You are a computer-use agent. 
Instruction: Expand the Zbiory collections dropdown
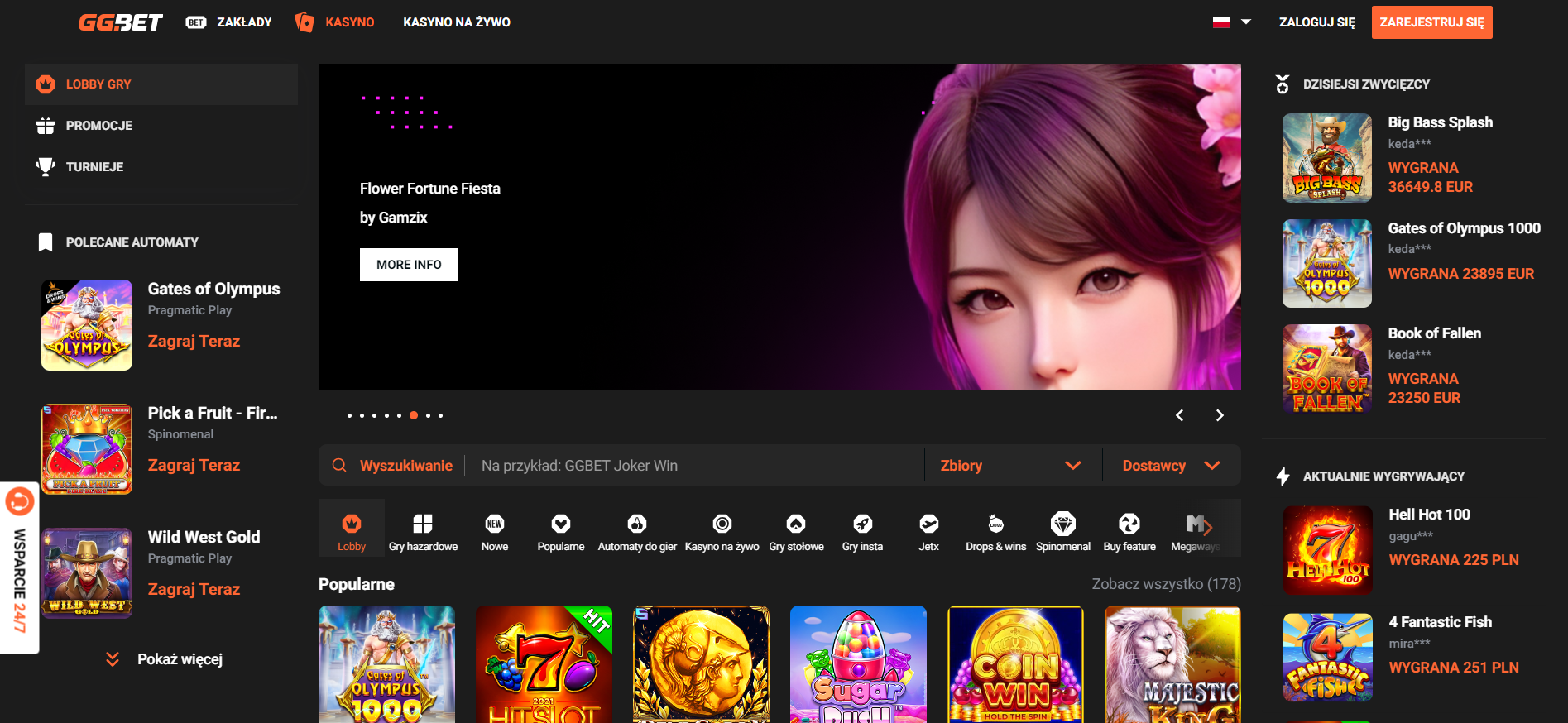point(1011,466)
